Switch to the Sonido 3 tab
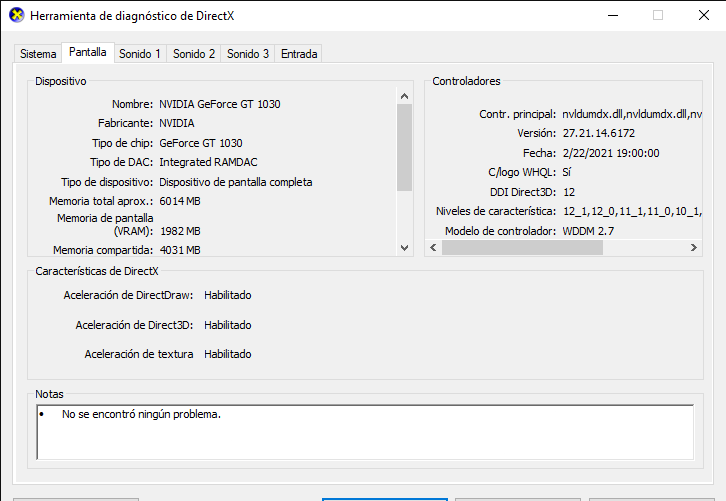 tap(248, 54)
